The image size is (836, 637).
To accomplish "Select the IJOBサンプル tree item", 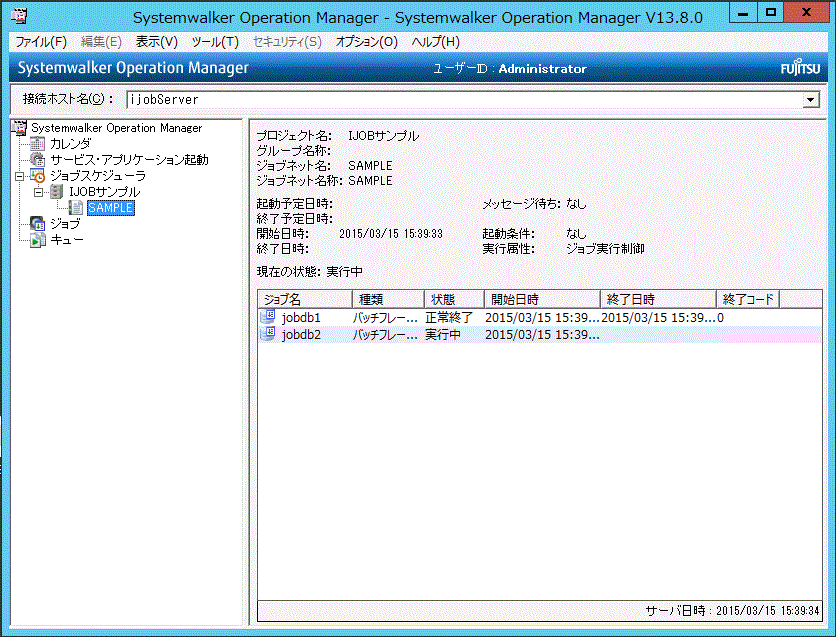I will pos(104,191).
